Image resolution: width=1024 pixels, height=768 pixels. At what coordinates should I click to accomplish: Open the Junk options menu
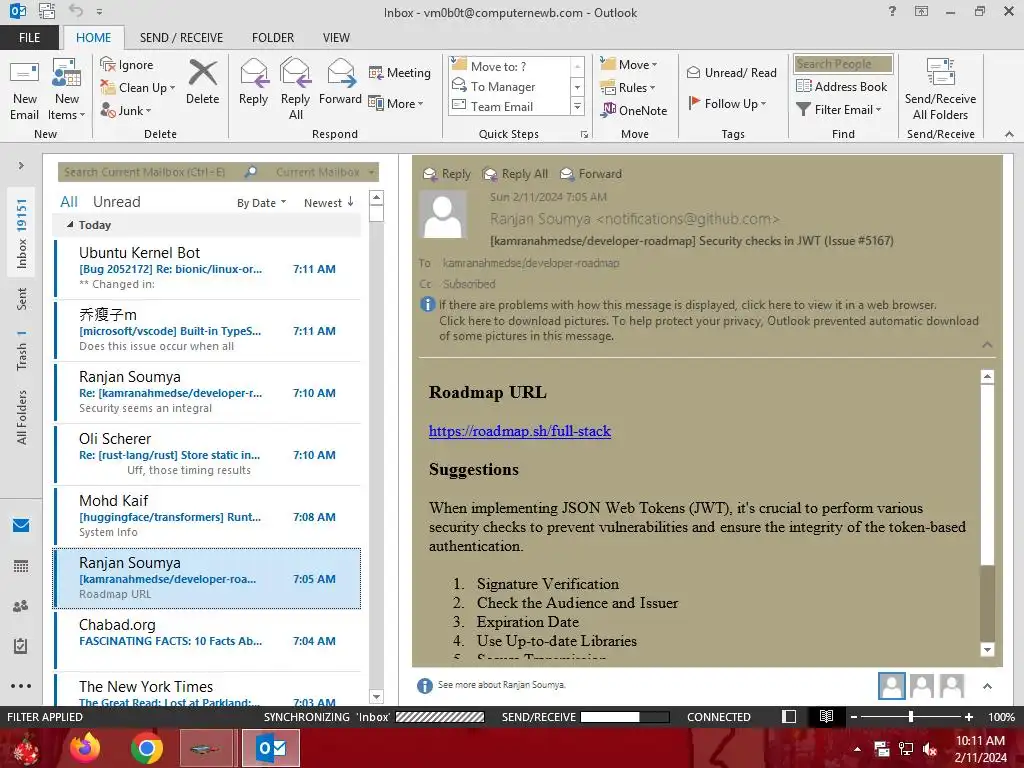point(126,110)
